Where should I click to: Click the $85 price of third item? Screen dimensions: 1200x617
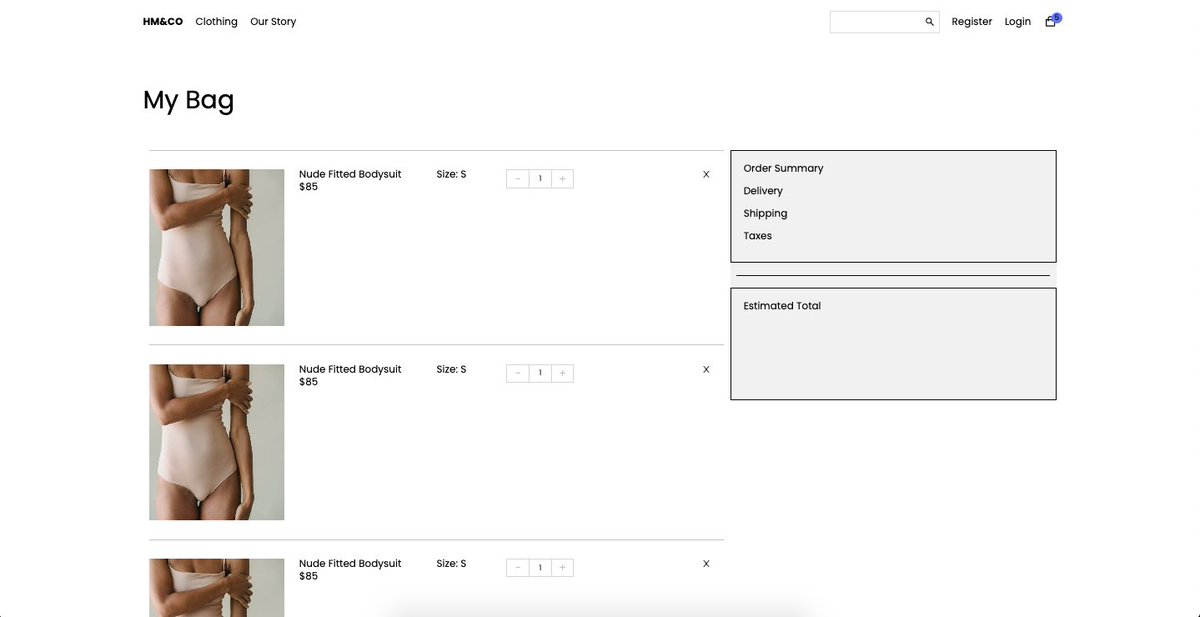[308, 576]
